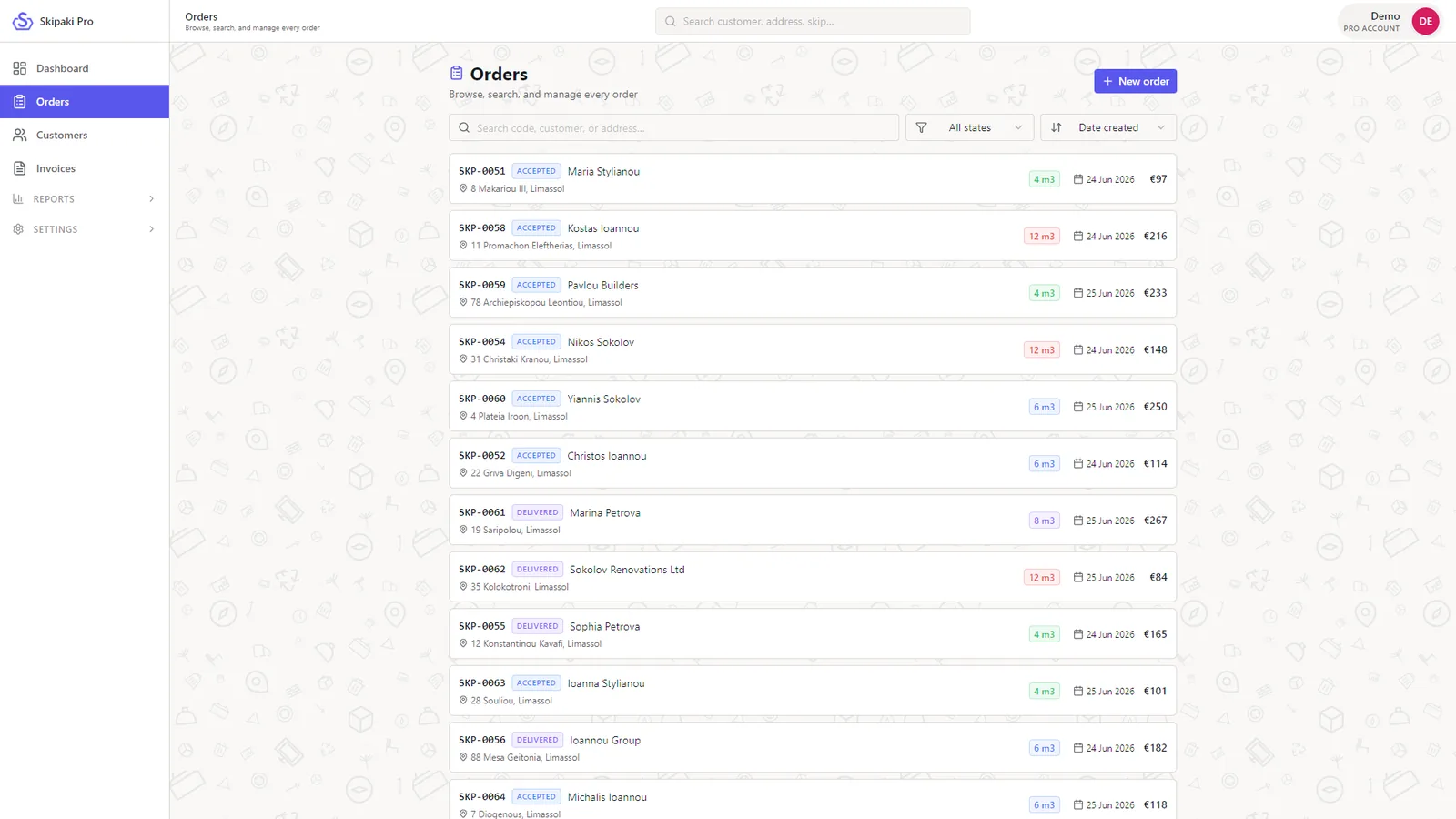Click the calendar icon on SKP-0060 row

1077,407
